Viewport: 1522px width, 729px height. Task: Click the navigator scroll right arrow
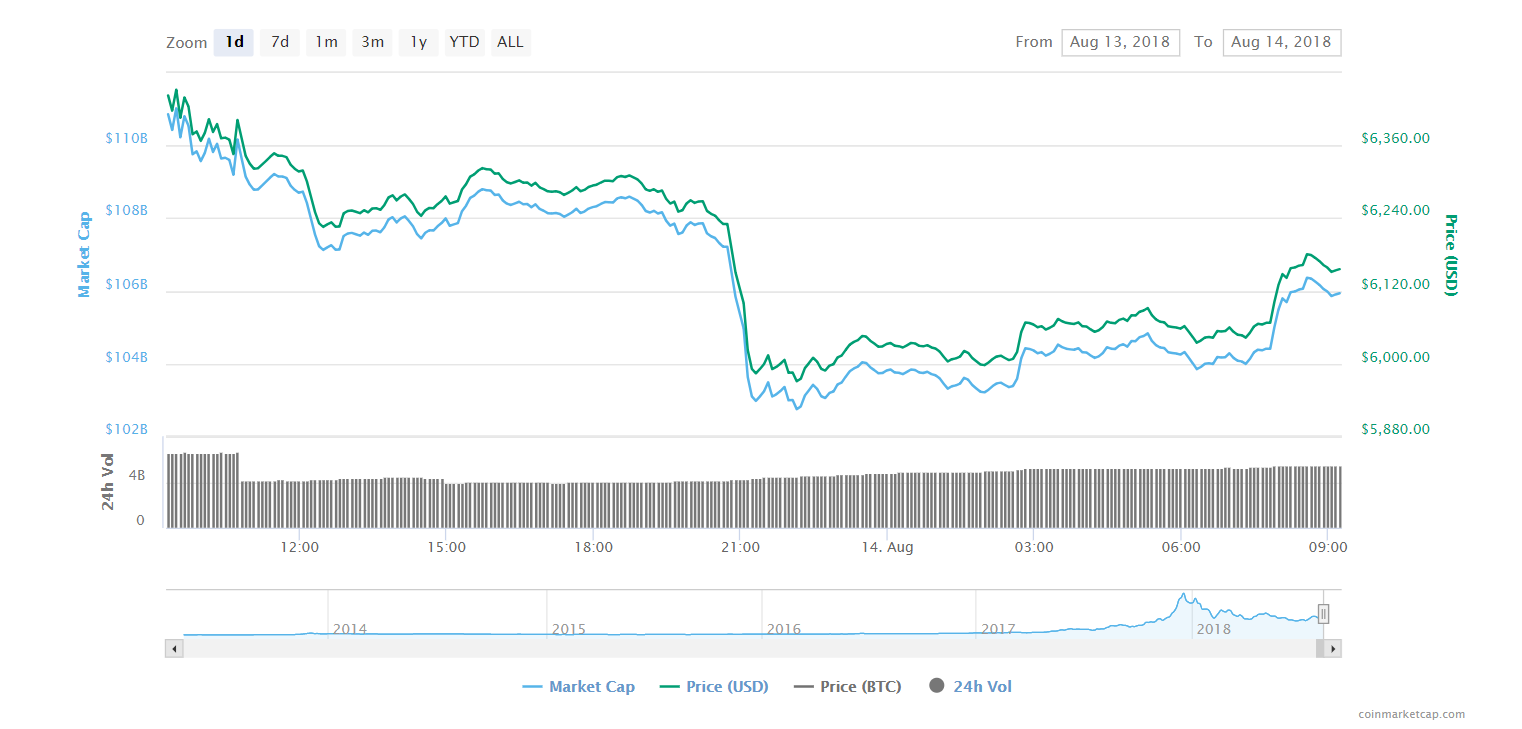coord(1332,648)
